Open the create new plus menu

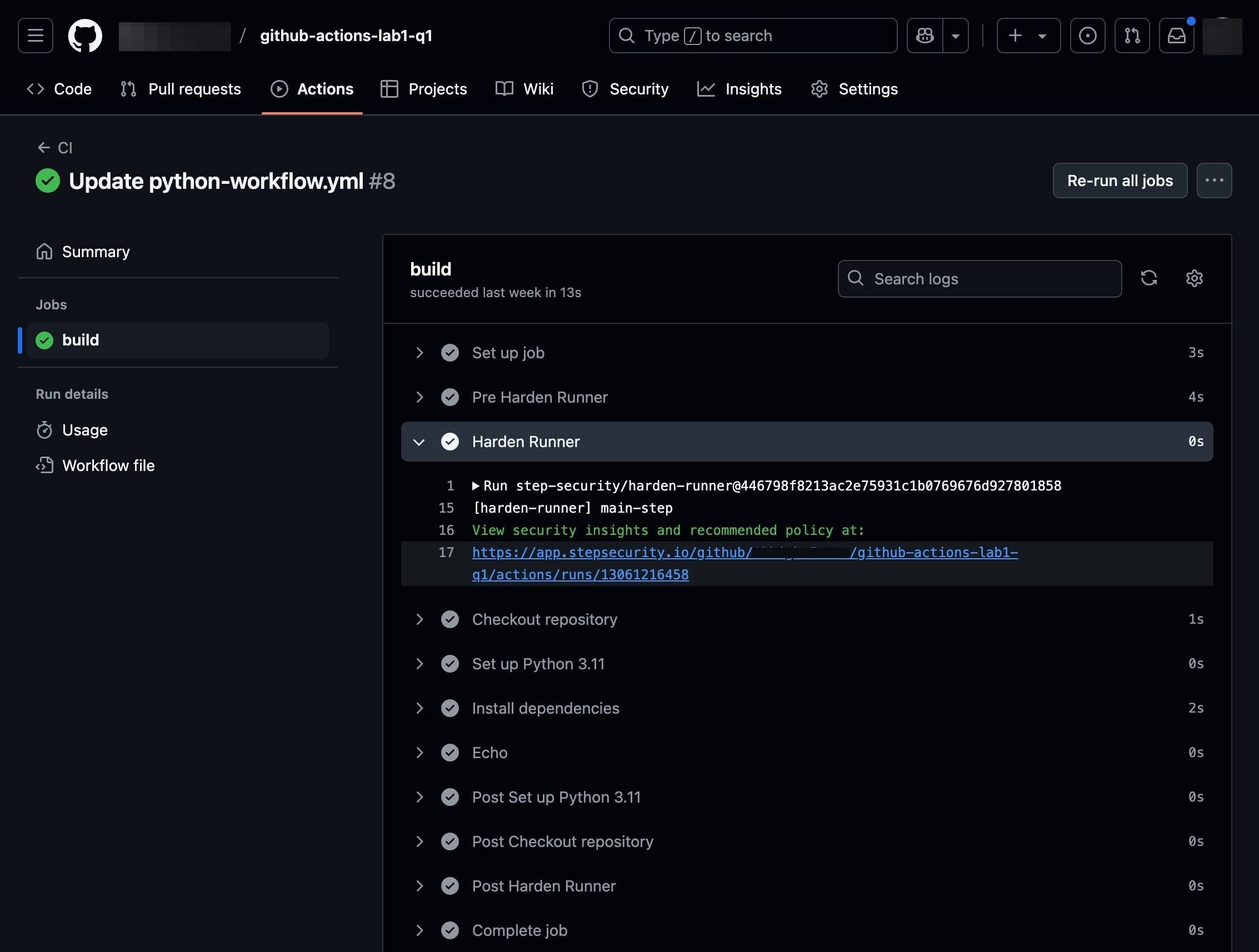(x=1028, y=36)
